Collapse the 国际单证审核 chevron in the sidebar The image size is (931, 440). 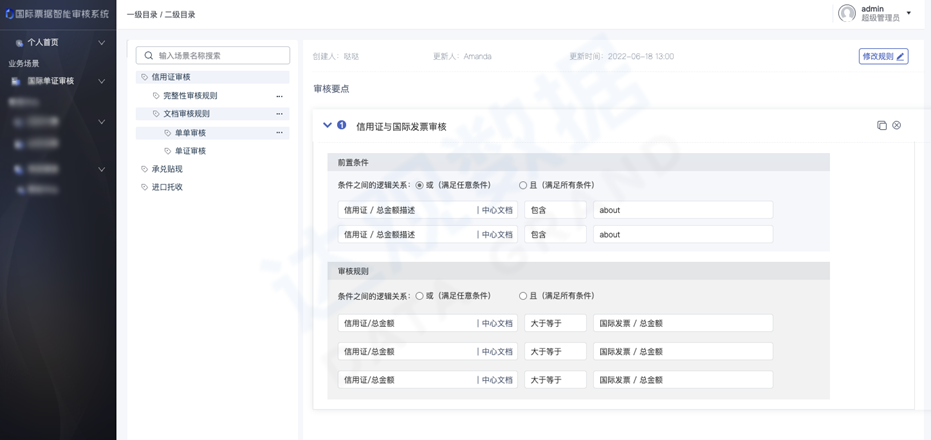[102, 81]
